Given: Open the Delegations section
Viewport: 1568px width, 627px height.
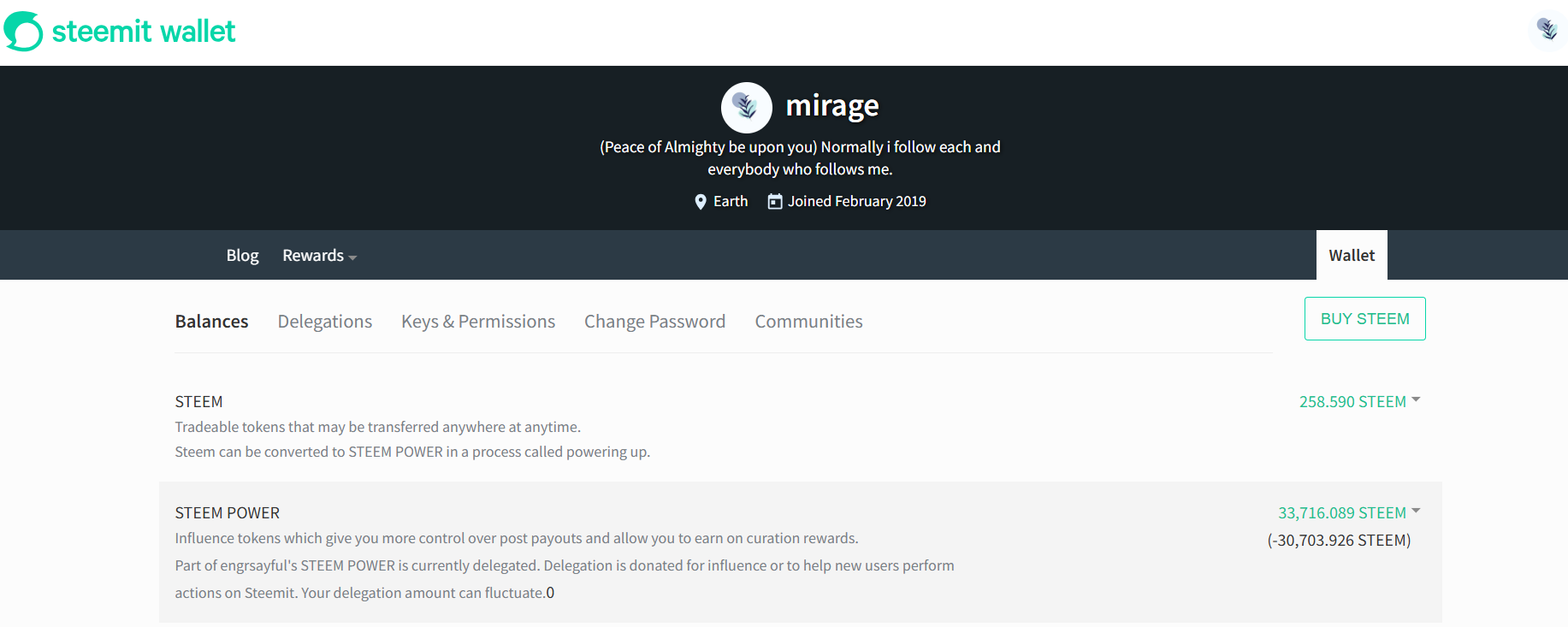Looking at the screenshot, I should click(x=325, y=322).
